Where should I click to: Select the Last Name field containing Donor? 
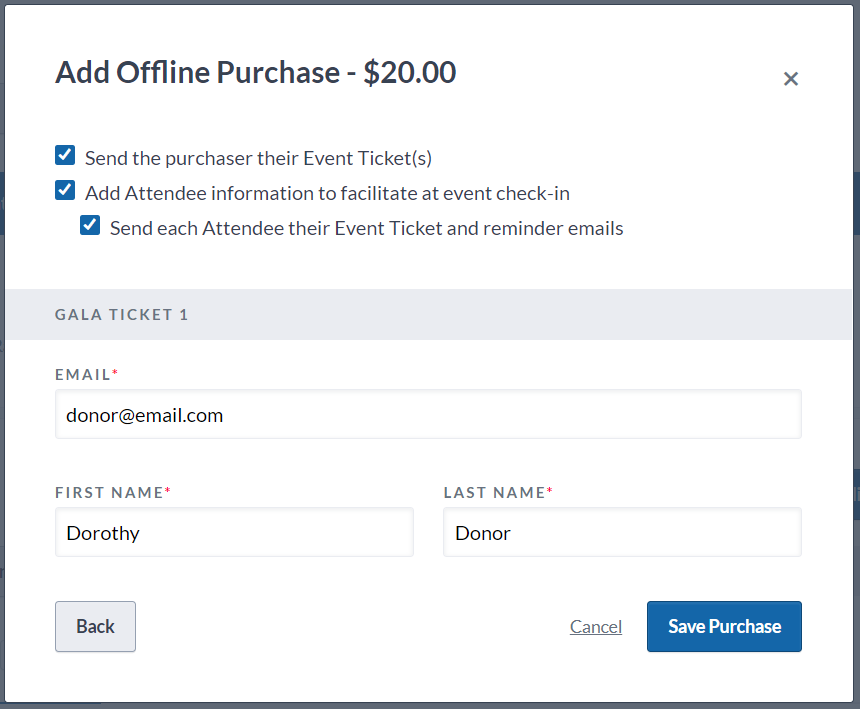pyautogui.click(x=622, y=532)
